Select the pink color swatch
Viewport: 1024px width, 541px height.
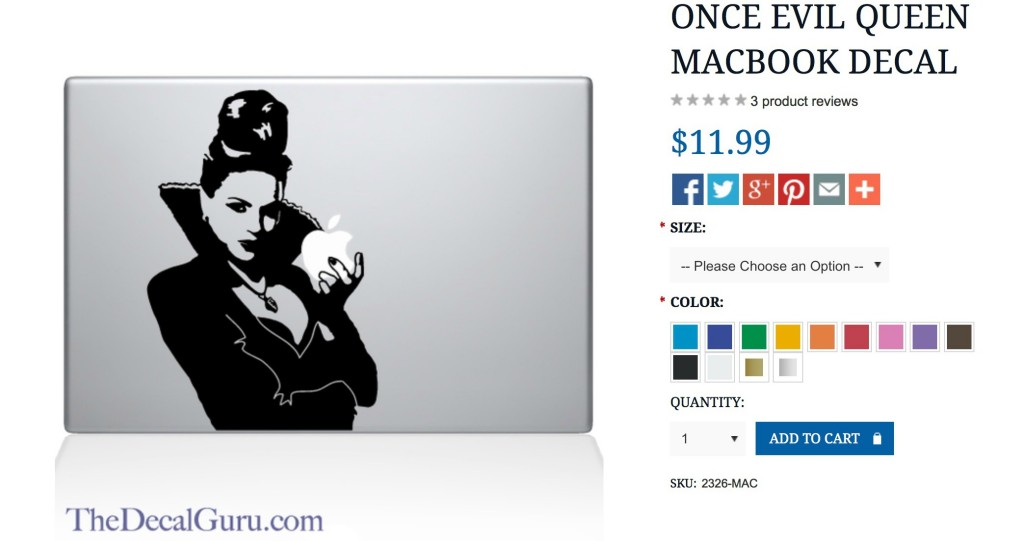891,337
